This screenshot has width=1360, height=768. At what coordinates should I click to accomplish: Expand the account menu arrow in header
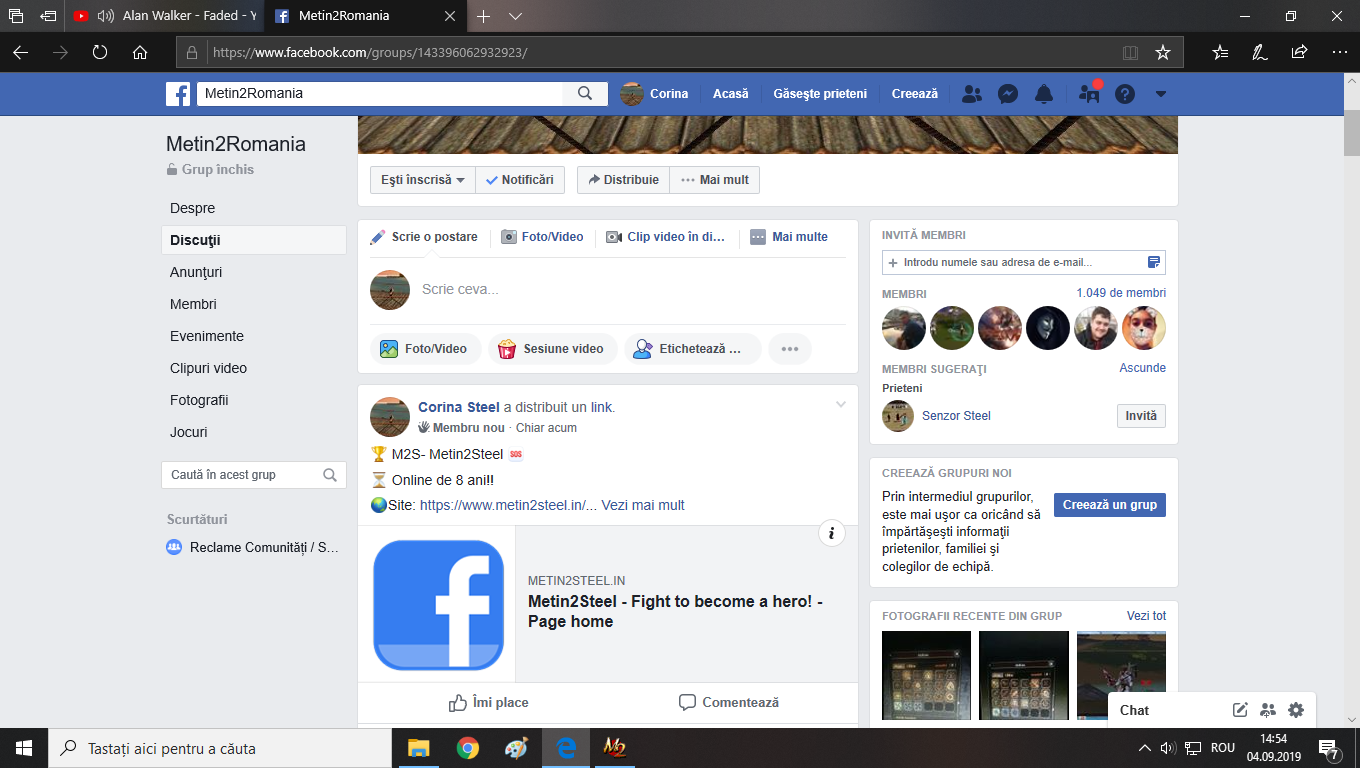(x=1161, y=94)
